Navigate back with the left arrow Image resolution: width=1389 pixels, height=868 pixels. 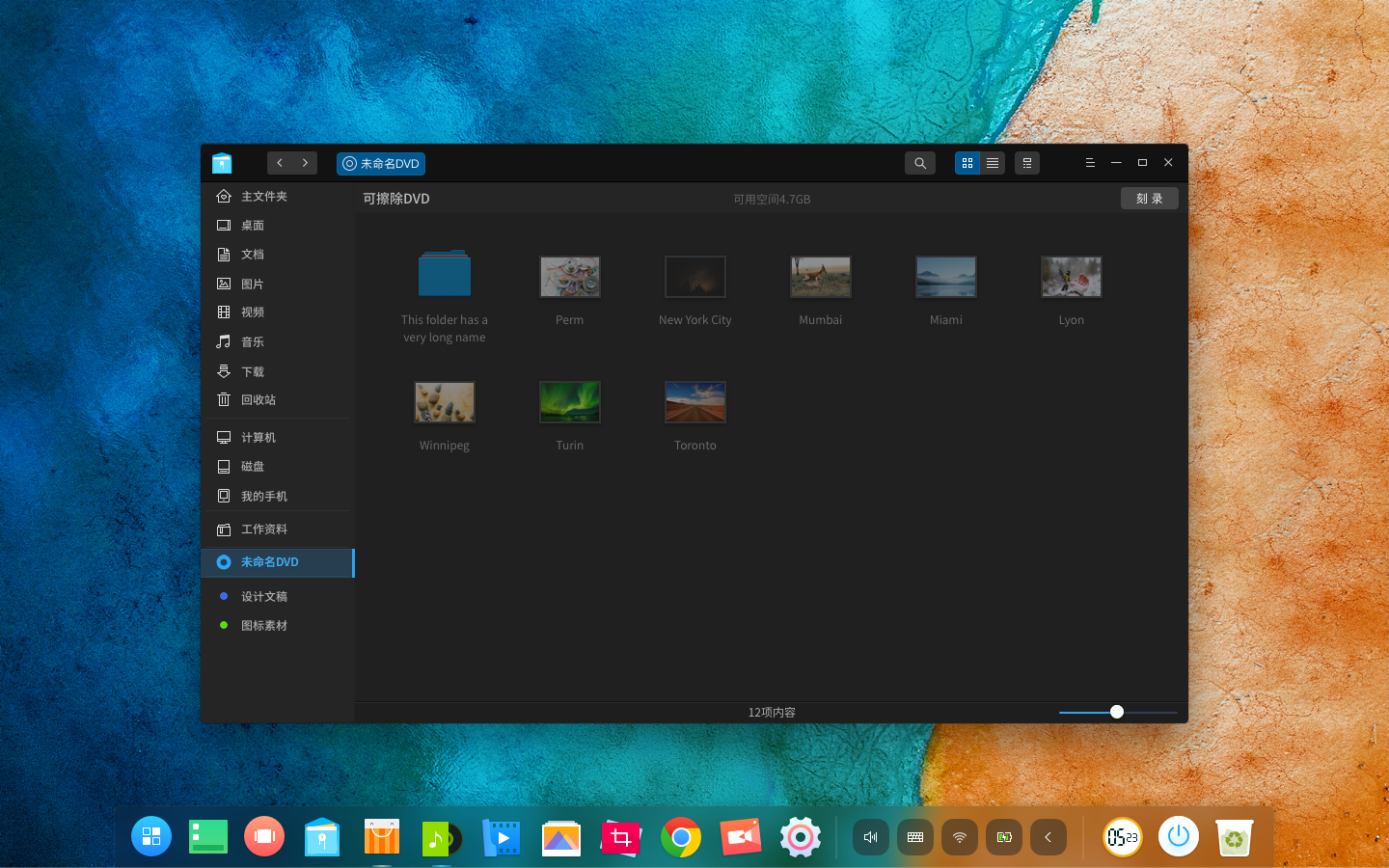(280, 162)
